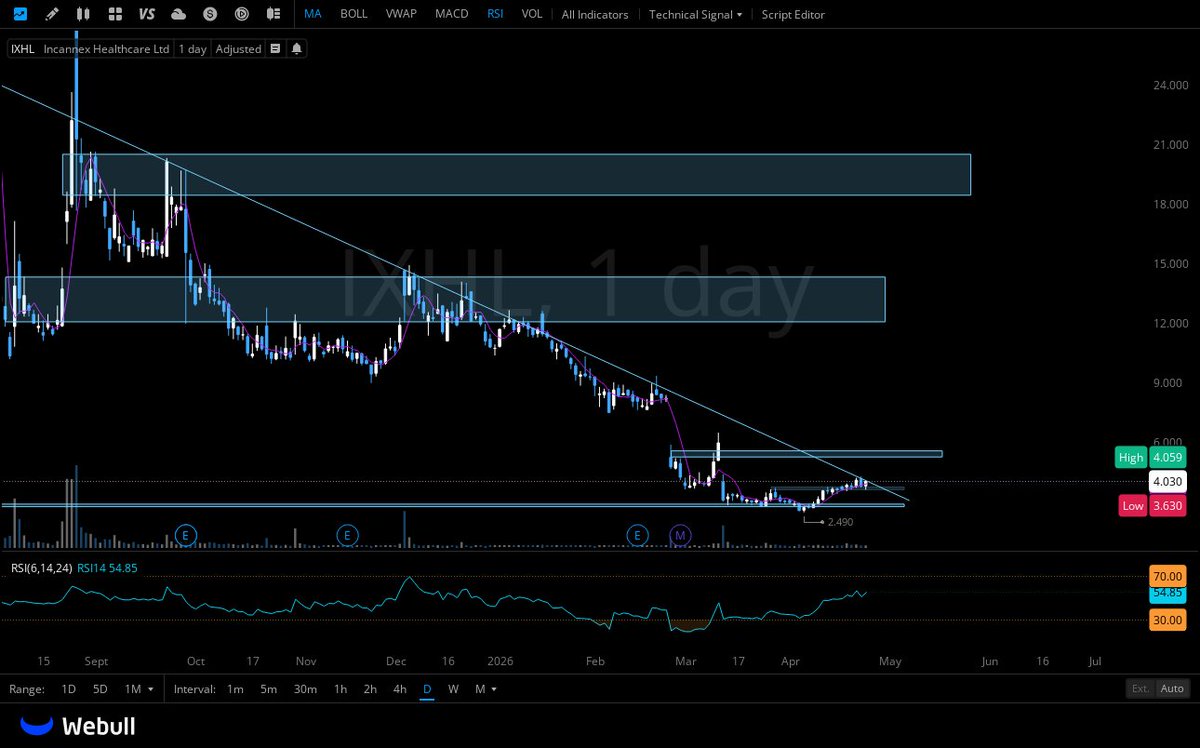
Task: Click the cloud save icon
Action: coord(179,14)
